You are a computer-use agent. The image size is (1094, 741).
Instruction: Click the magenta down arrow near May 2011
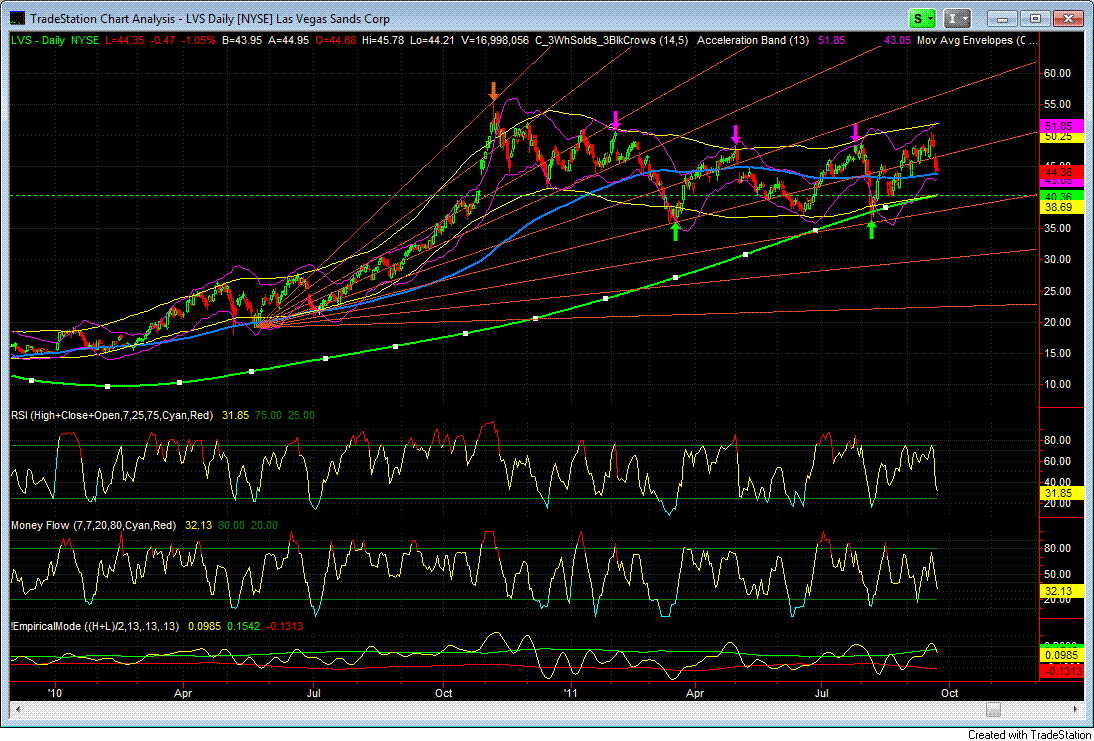click(x=735, y=135)
